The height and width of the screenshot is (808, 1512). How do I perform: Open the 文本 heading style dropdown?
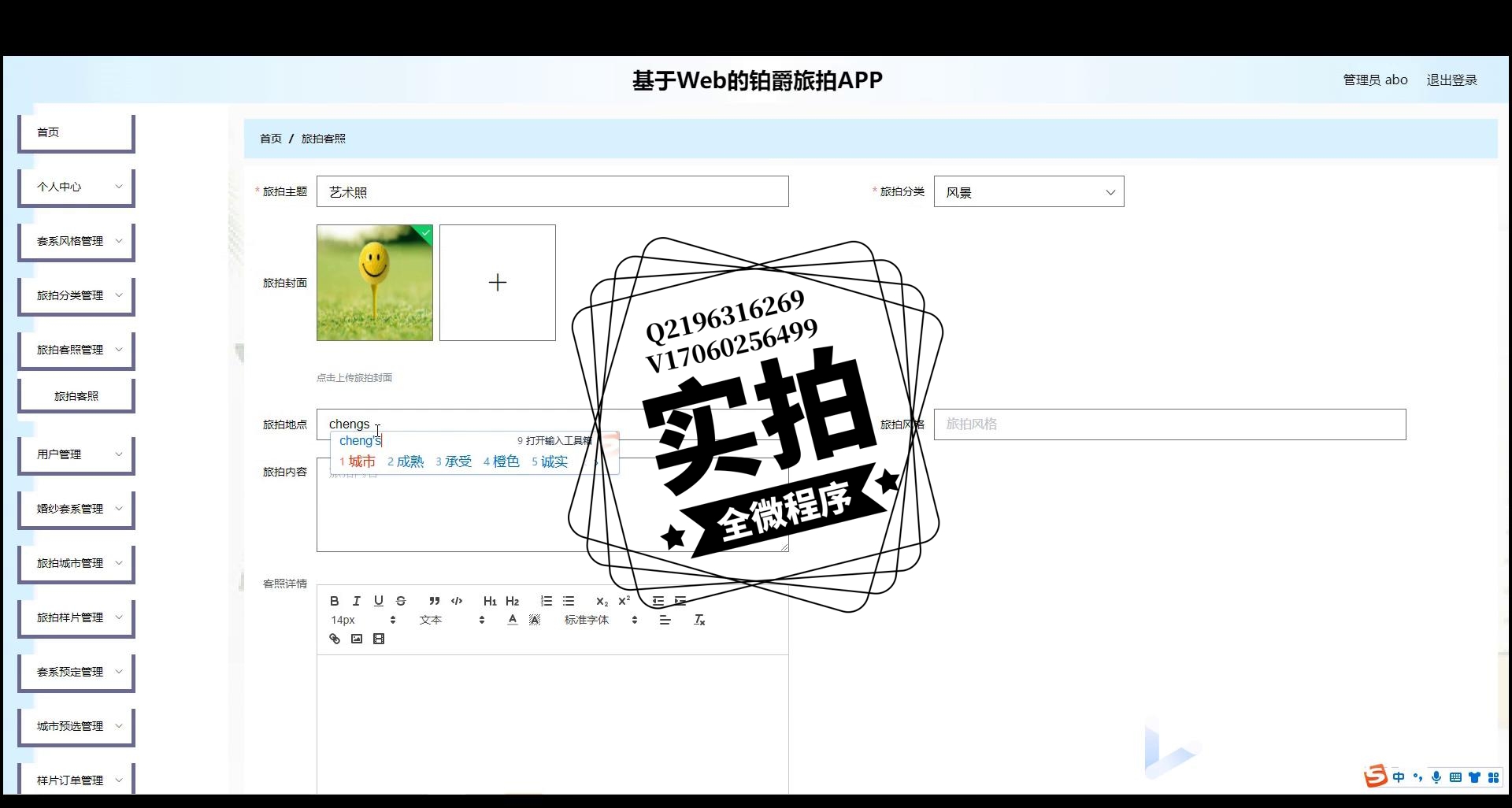coord(451,620)
